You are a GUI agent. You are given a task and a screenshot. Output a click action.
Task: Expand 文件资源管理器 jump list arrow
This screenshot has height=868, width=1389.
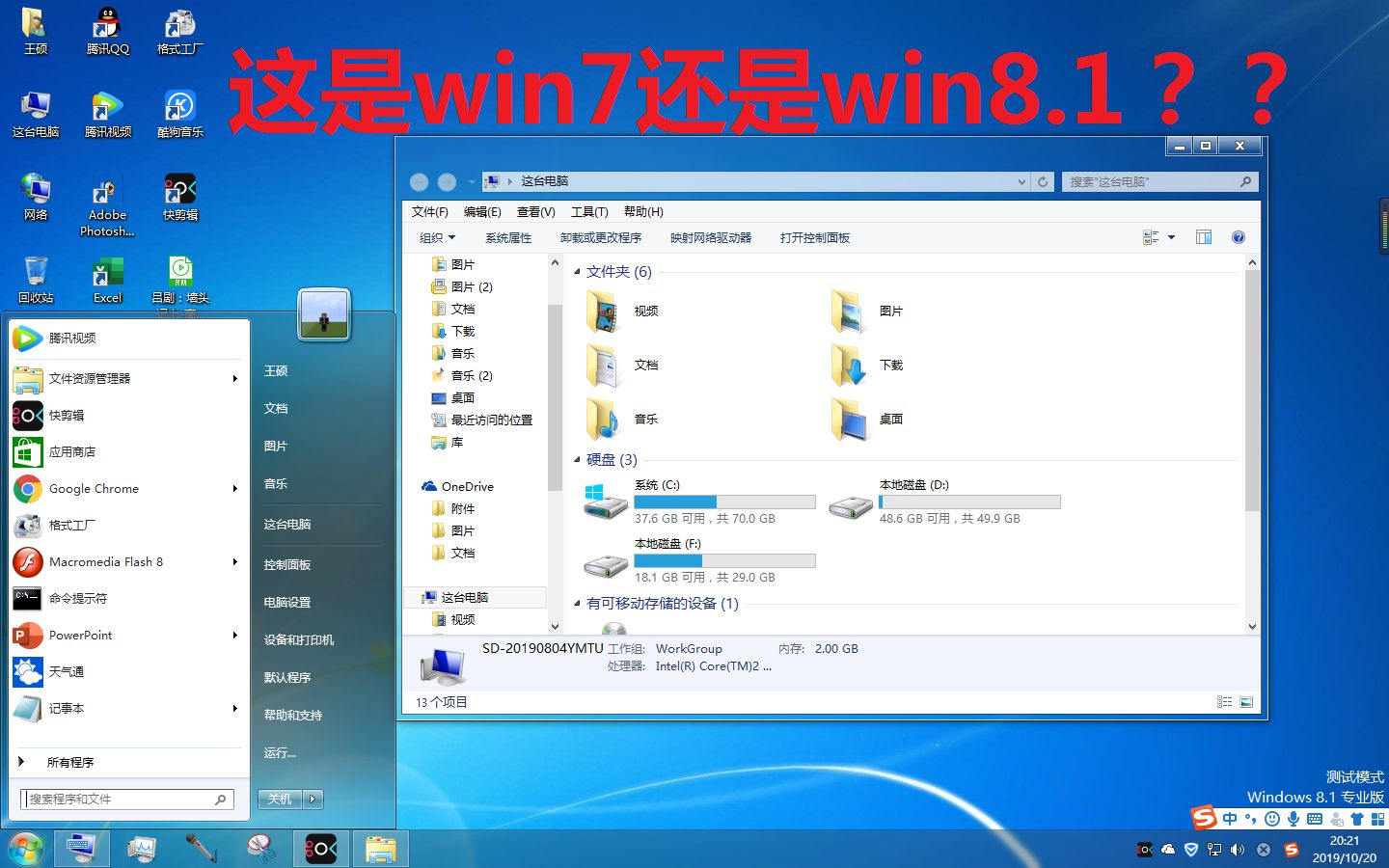234,378
